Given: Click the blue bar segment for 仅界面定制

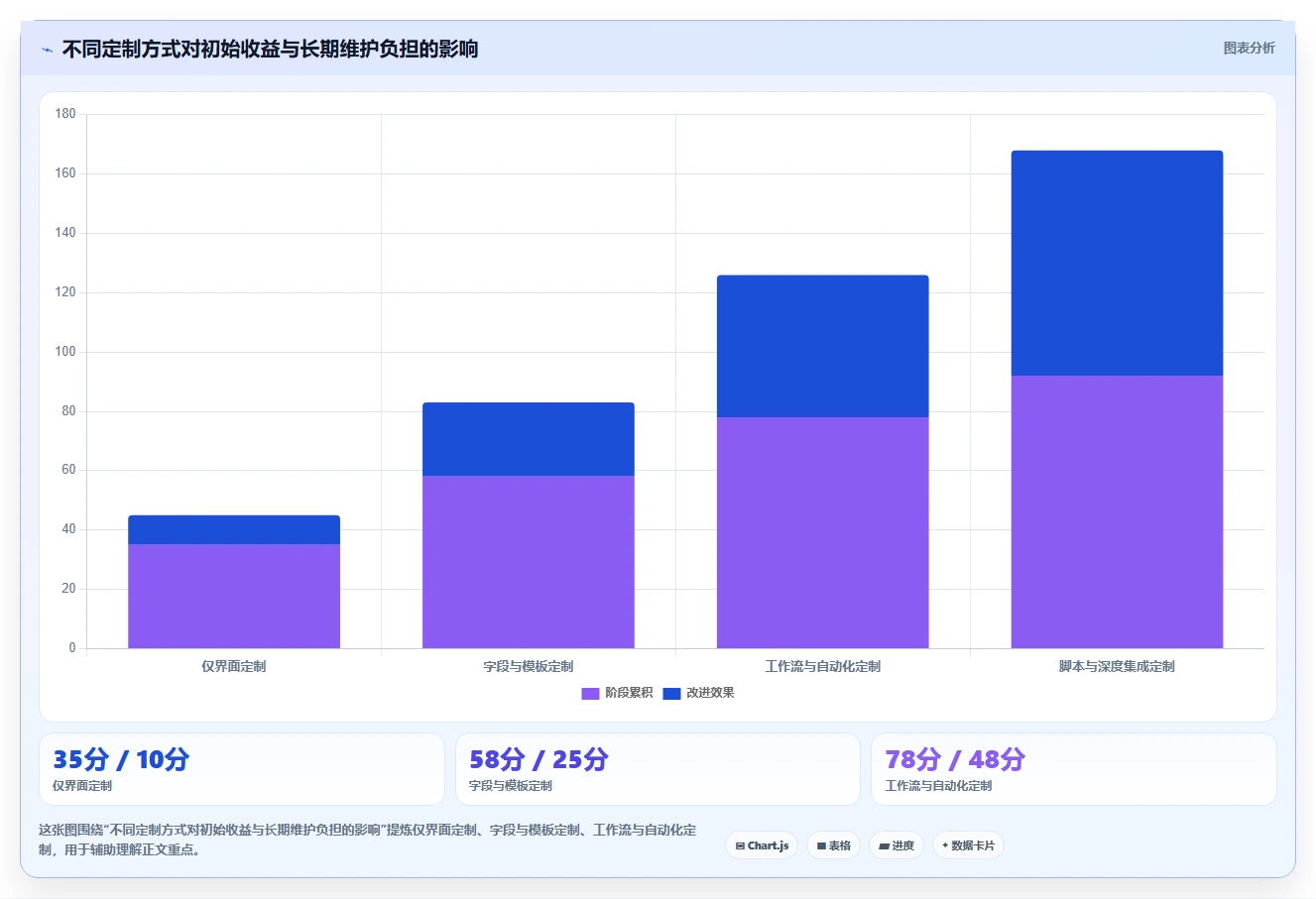Looking at the screenshot, I should click(234, 529).
